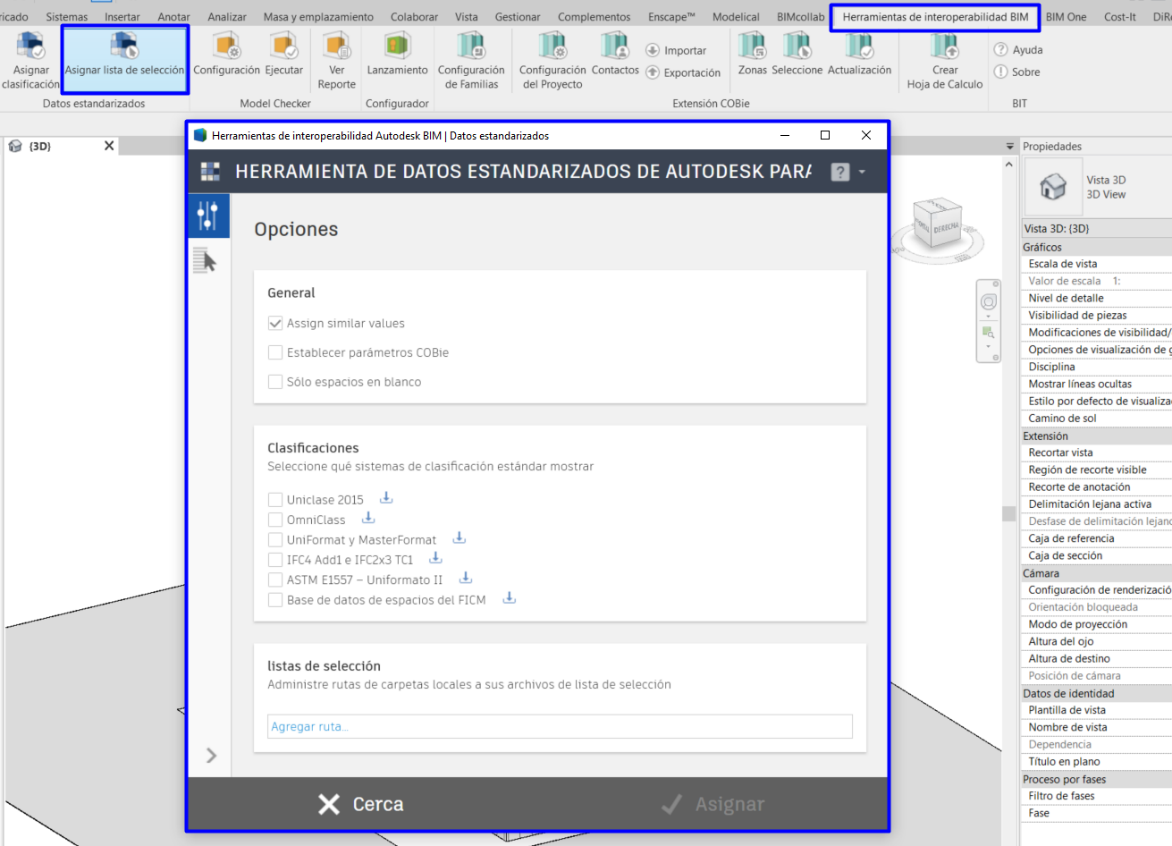Open Model Checker Configuración tool
The image size is (1172, 846).
(226, 55)
